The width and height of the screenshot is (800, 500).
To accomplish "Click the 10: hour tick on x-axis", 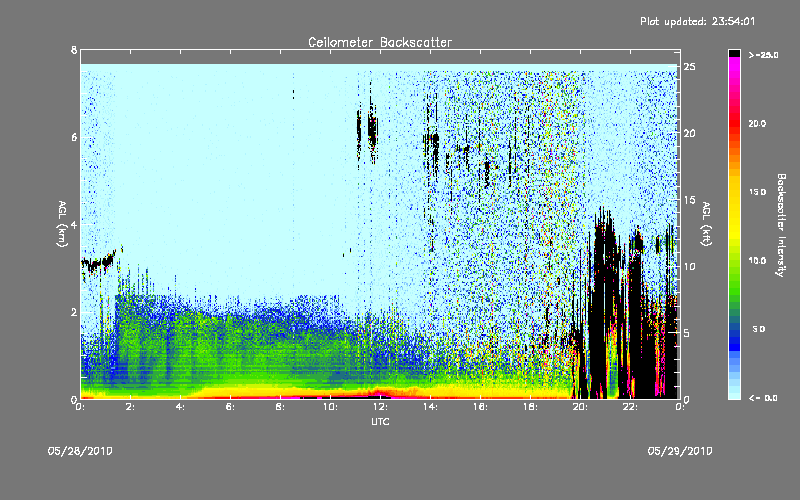I will 330,407.
